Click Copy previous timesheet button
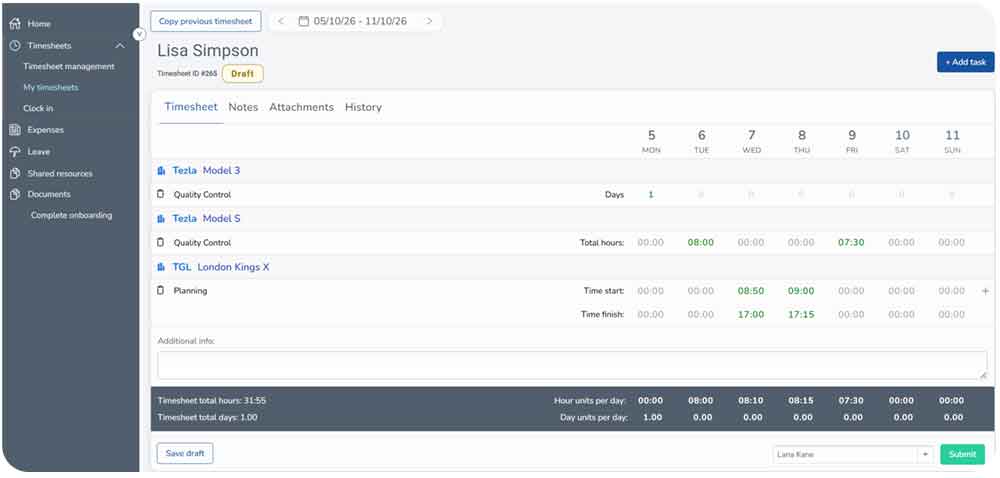The width and height of the screenshot is (1000, 478). tap(206, 21)
